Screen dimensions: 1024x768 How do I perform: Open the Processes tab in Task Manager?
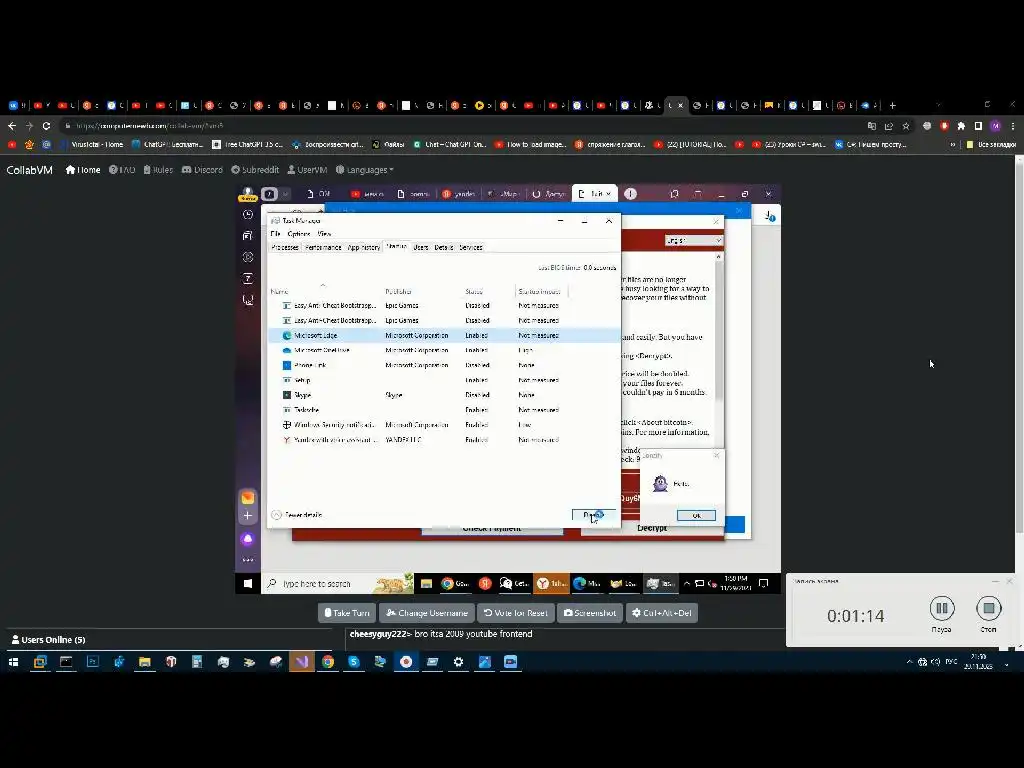(x=285, y=248)
